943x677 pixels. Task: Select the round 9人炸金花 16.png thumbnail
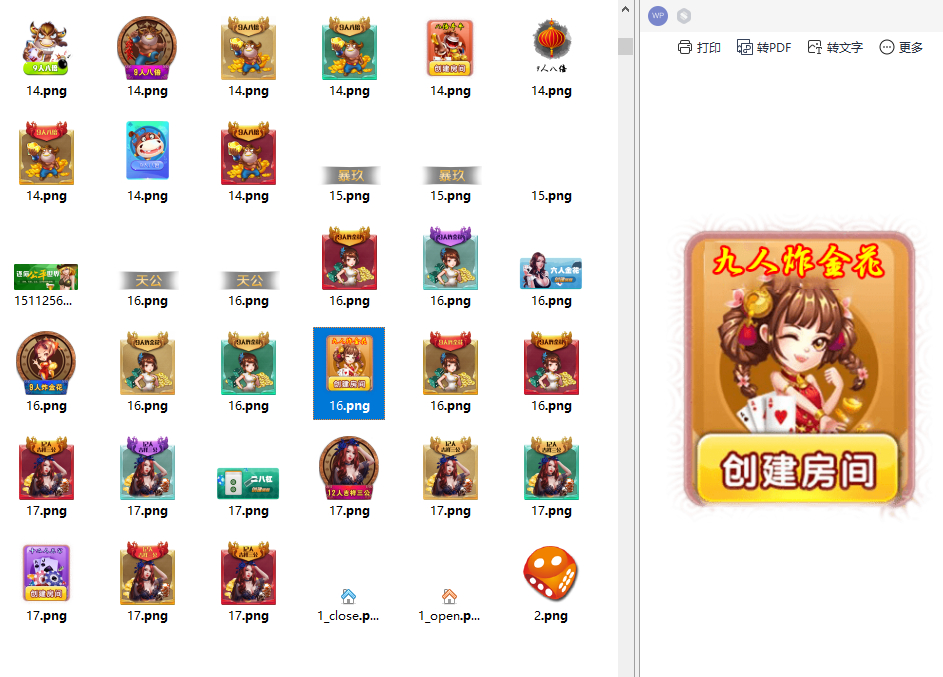click(x=46, y=364)
